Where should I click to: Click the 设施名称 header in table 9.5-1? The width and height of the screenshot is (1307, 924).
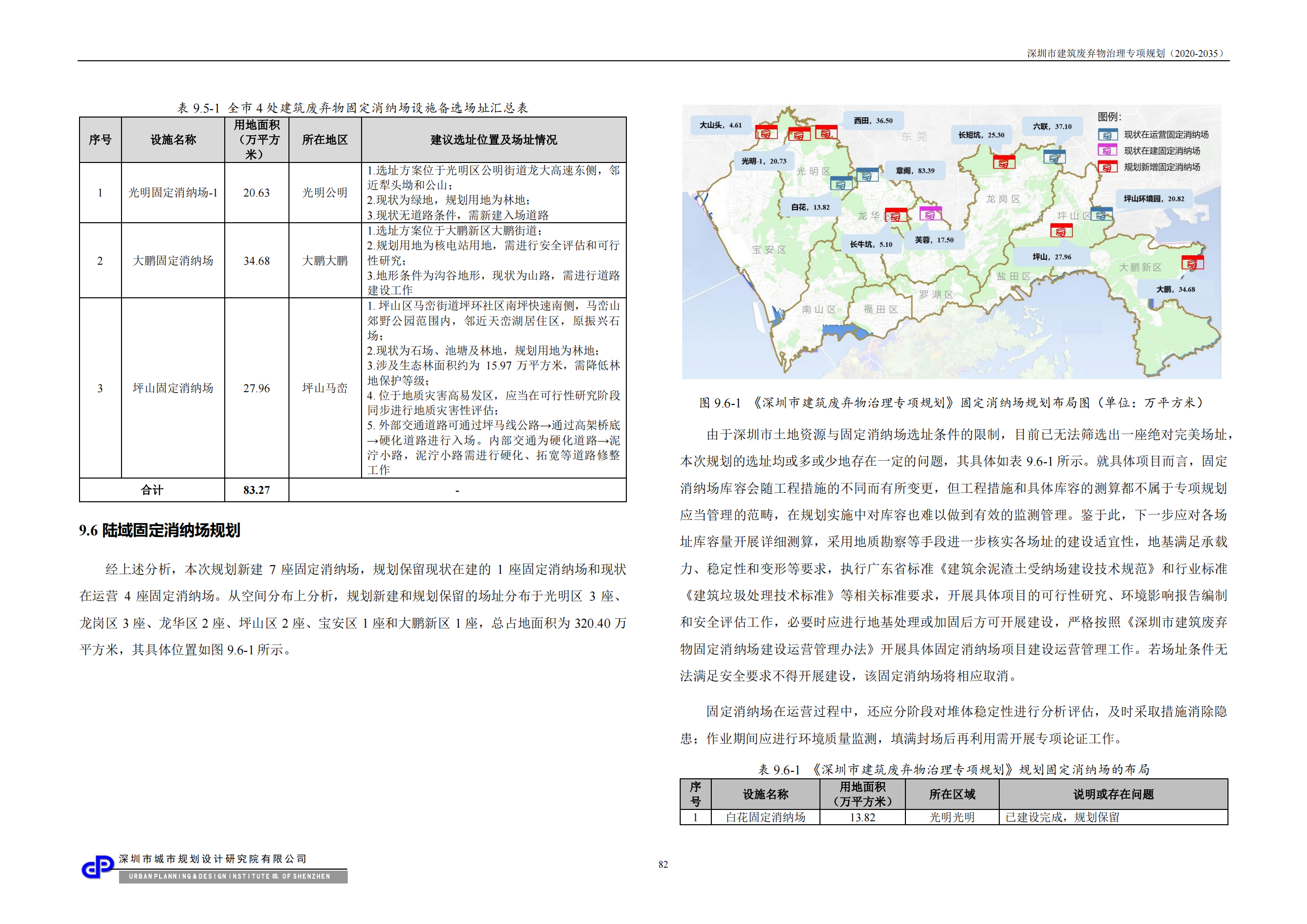173,139
